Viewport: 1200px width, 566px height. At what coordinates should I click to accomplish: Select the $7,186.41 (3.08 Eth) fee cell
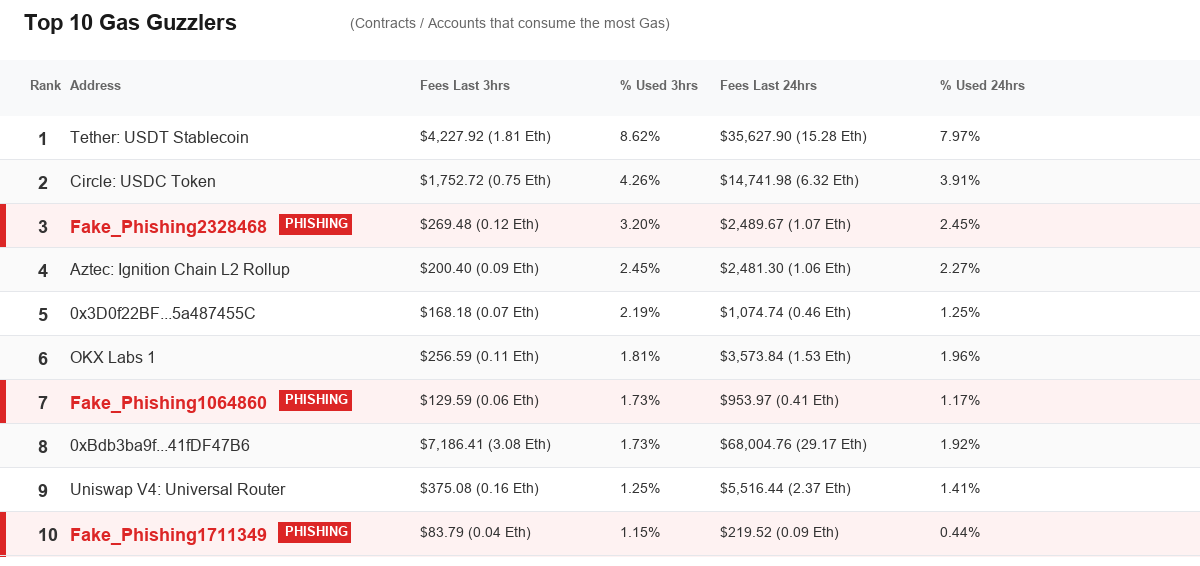tap(485, 444)
